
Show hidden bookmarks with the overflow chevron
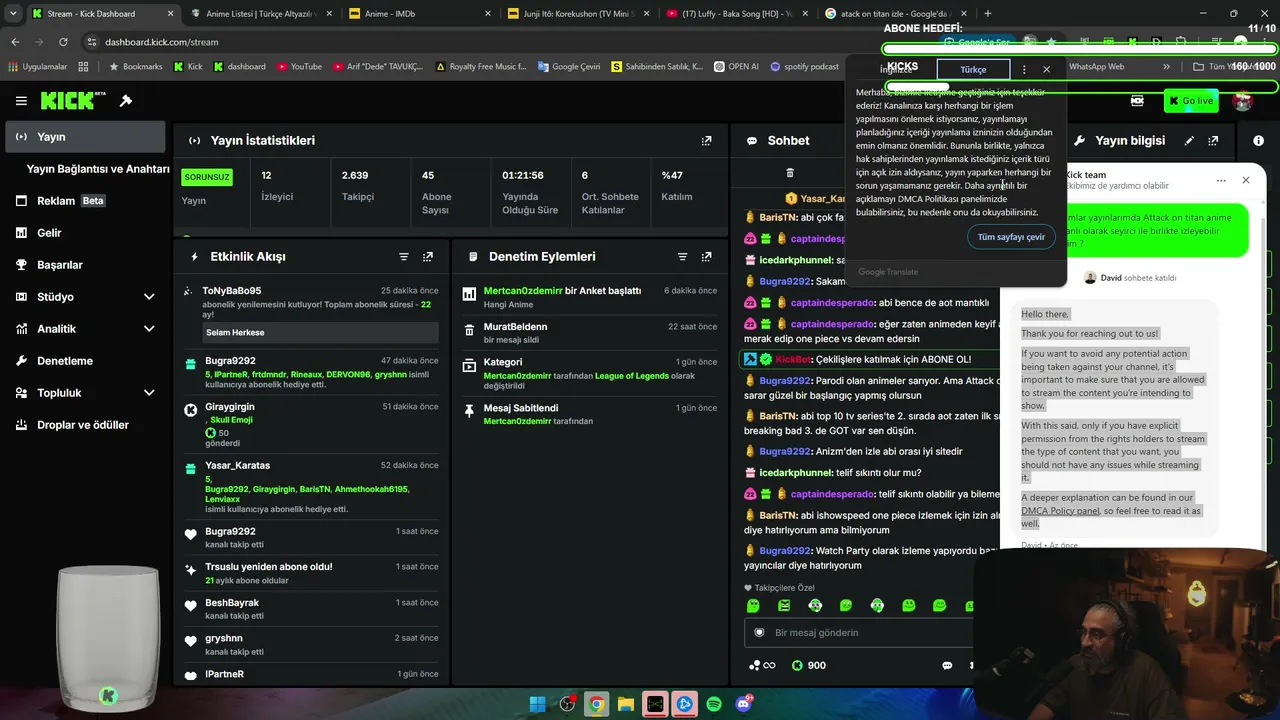pyautogui.click(x=1166, y=67)
